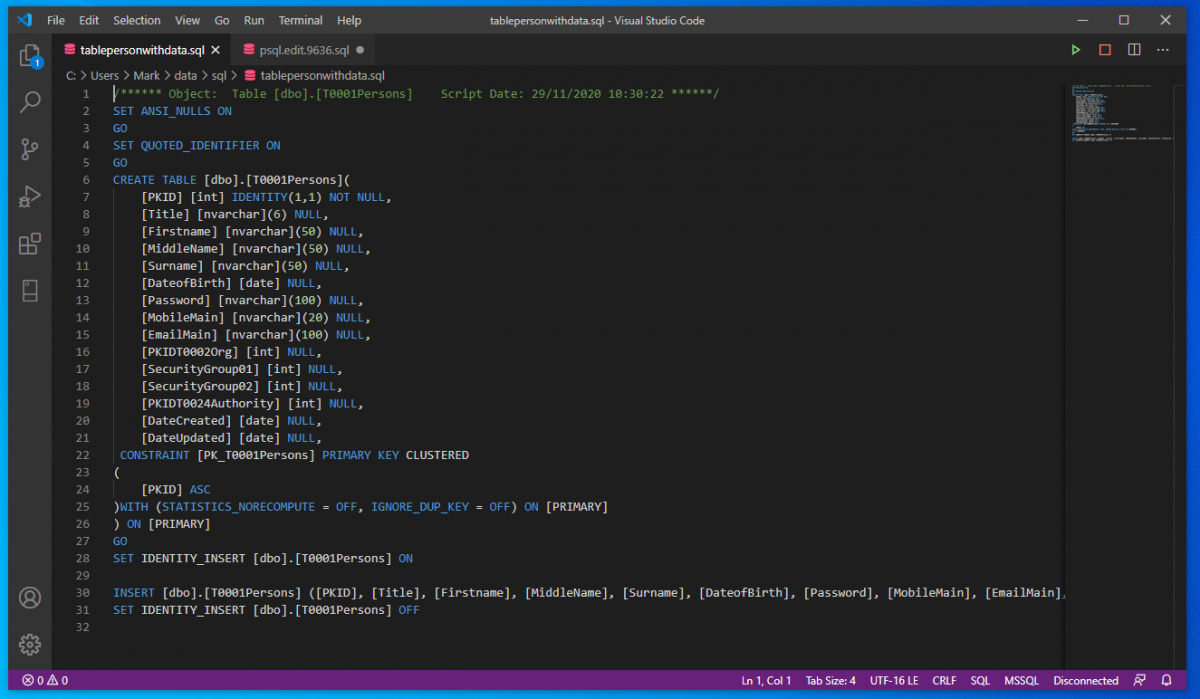Image resolution: width=1200 pixels, height=699 pixels.
Task: Open the Accounts icon
Action: click(30, 598)
